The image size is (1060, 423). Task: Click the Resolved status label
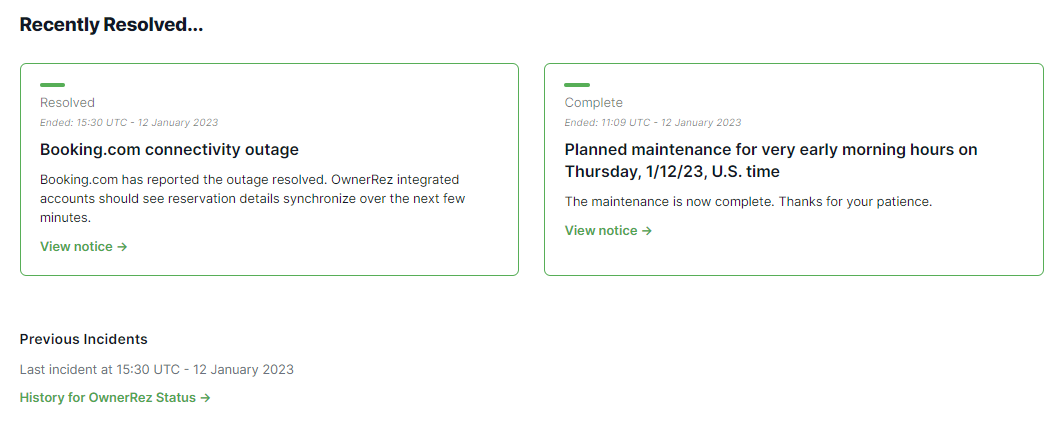[x=67, y=102]
